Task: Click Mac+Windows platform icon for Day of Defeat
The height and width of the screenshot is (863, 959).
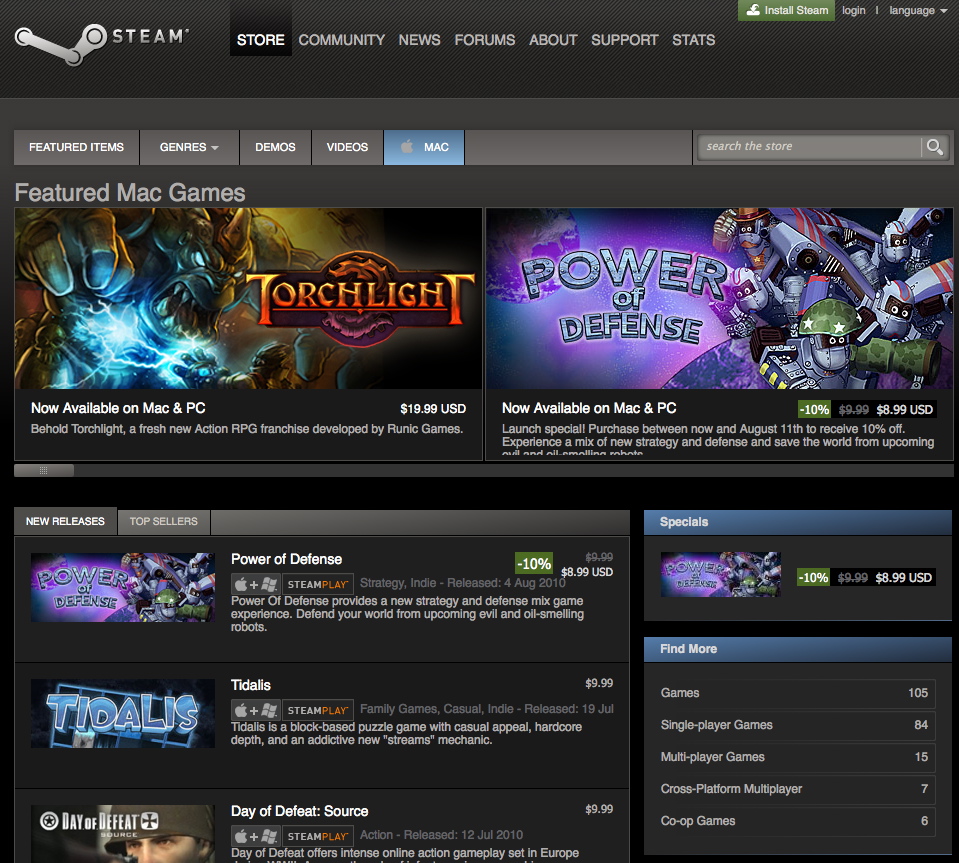Action: pyautogui.click(x=256, y=836)
